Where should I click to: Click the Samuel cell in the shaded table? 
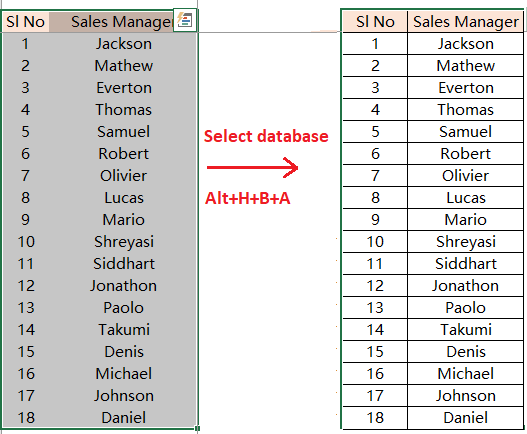pyautogui.click(x=124, y=131)
